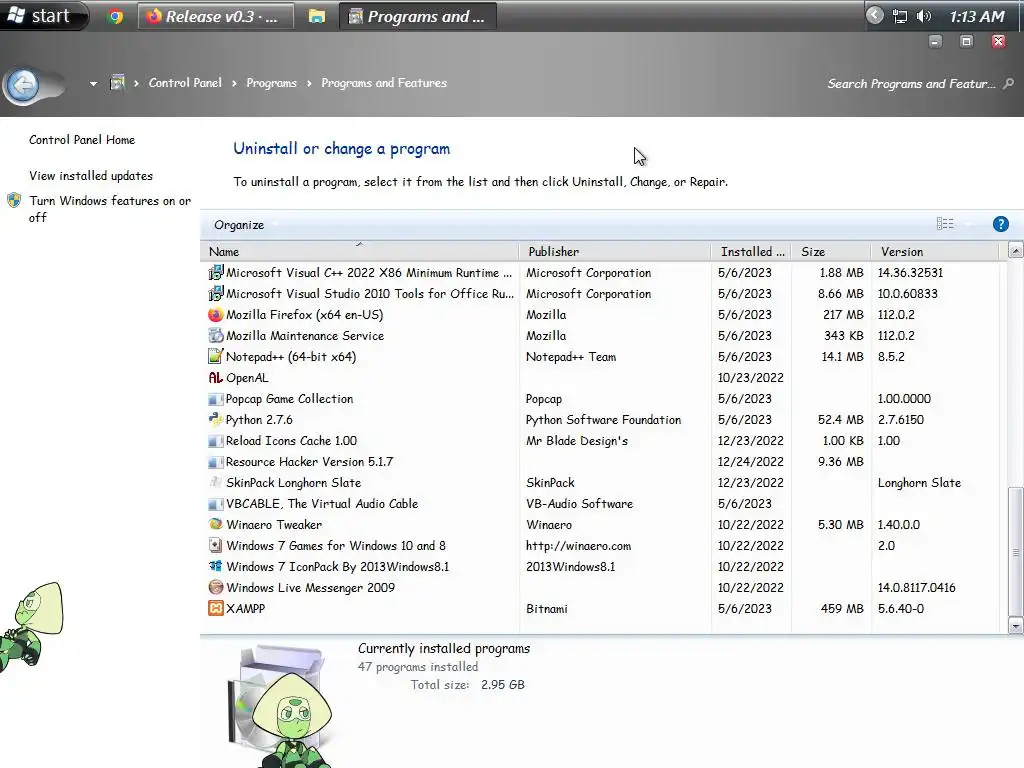
Task: Focus the Search Programs and Features box
Action: pos(910,84)
